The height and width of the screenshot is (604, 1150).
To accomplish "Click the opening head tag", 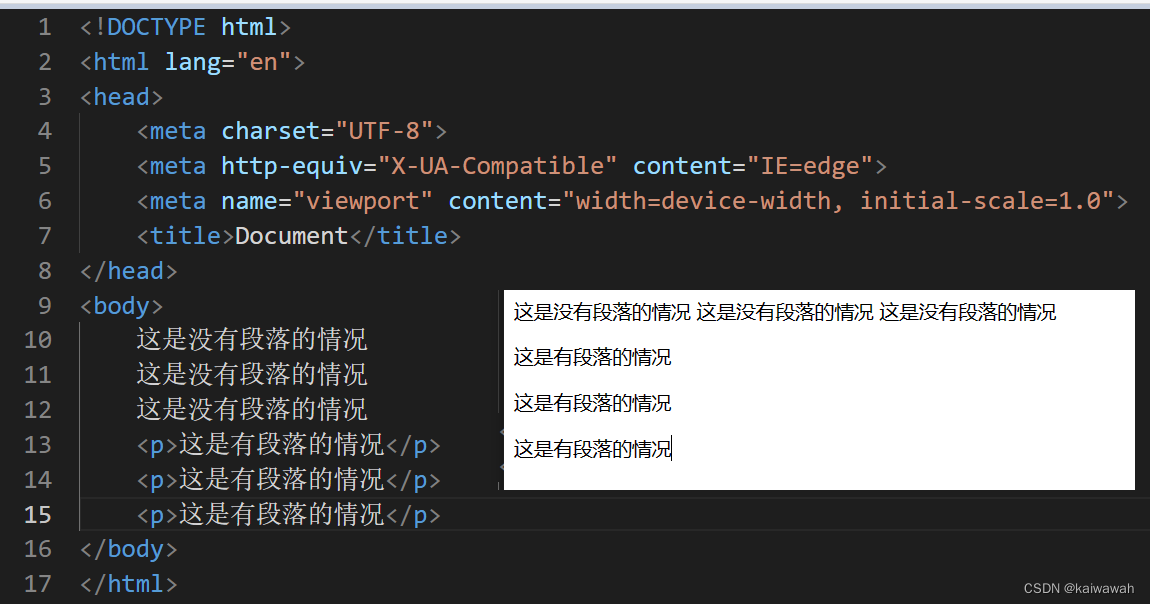I will point(120,96).
